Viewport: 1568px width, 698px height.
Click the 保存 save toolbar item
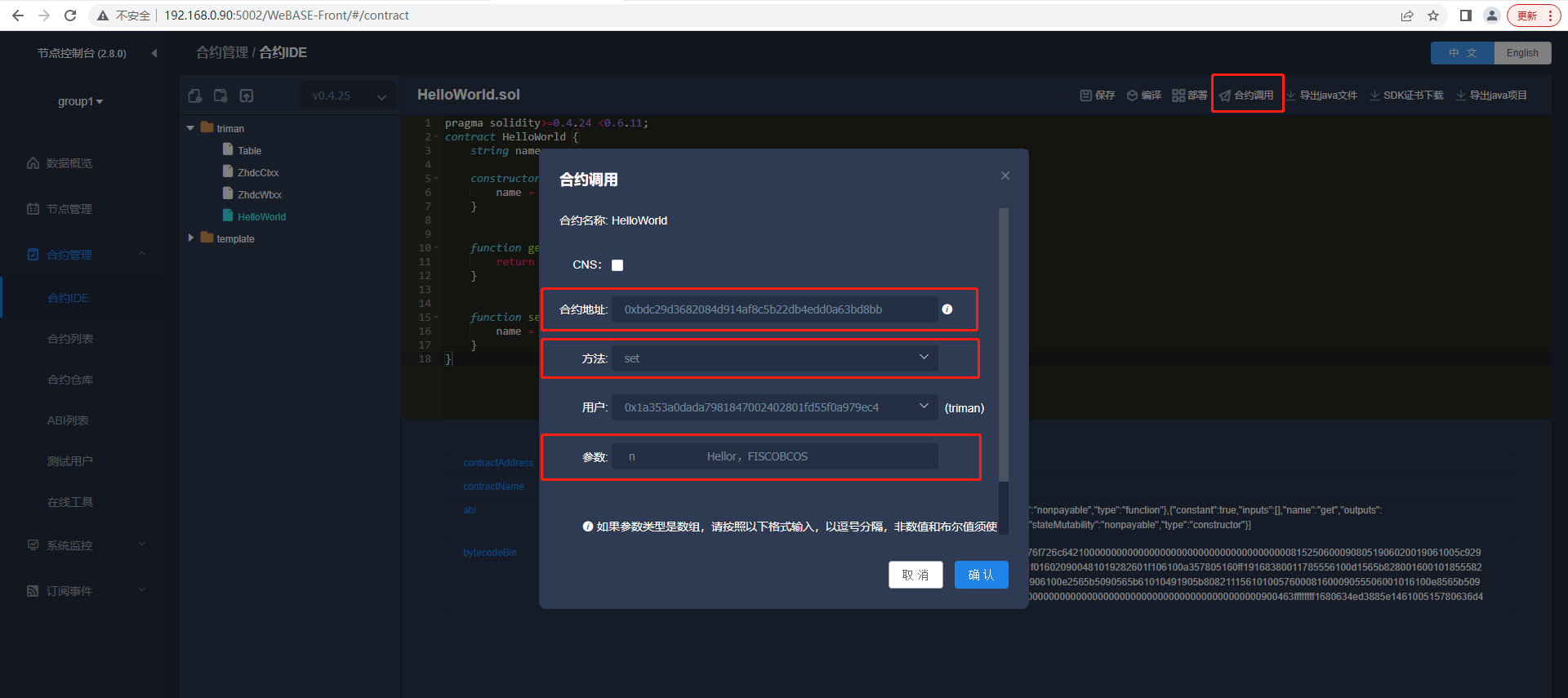pos(1098,96)
